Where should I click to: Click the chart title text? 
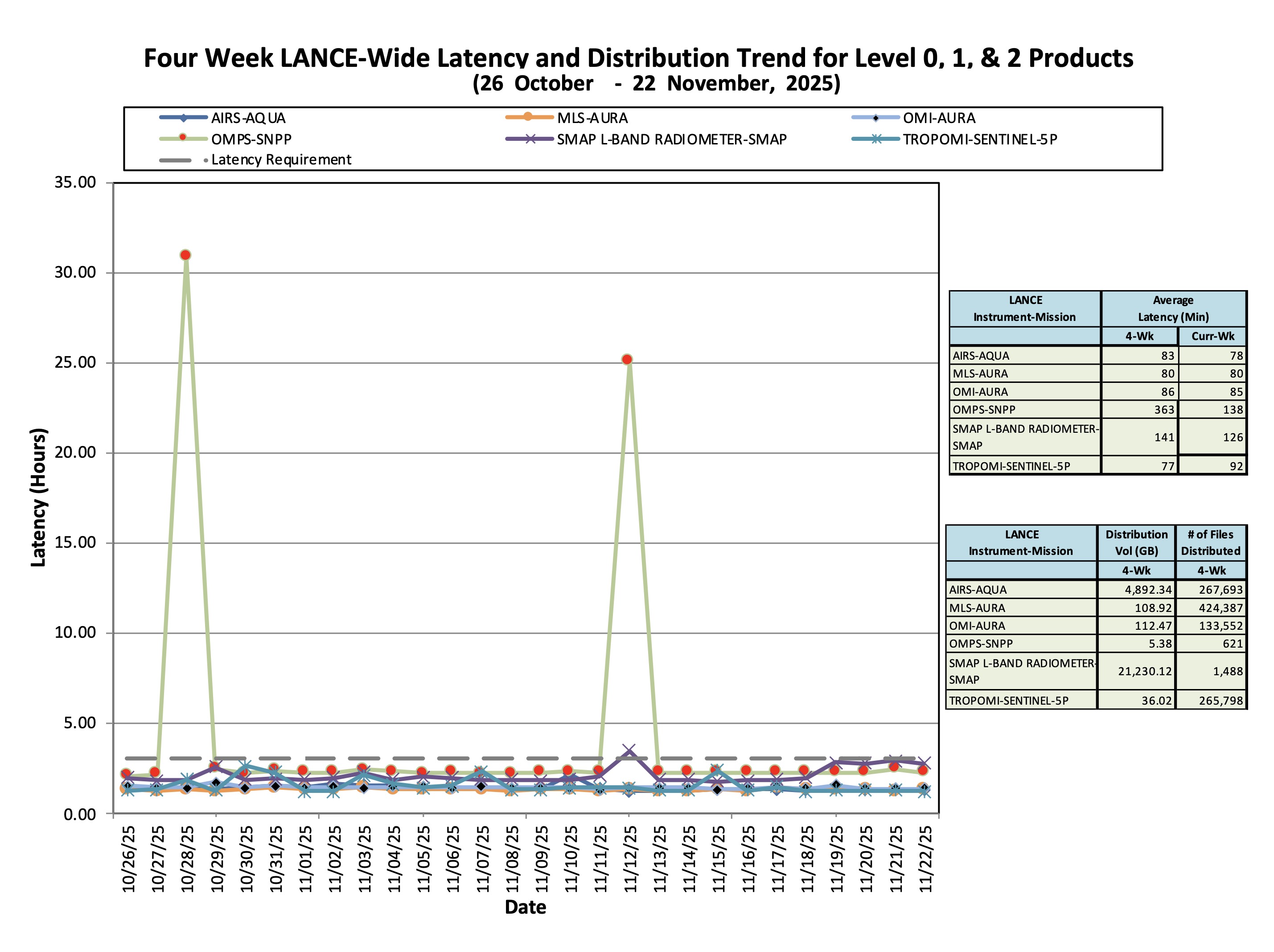pos(638,58)
